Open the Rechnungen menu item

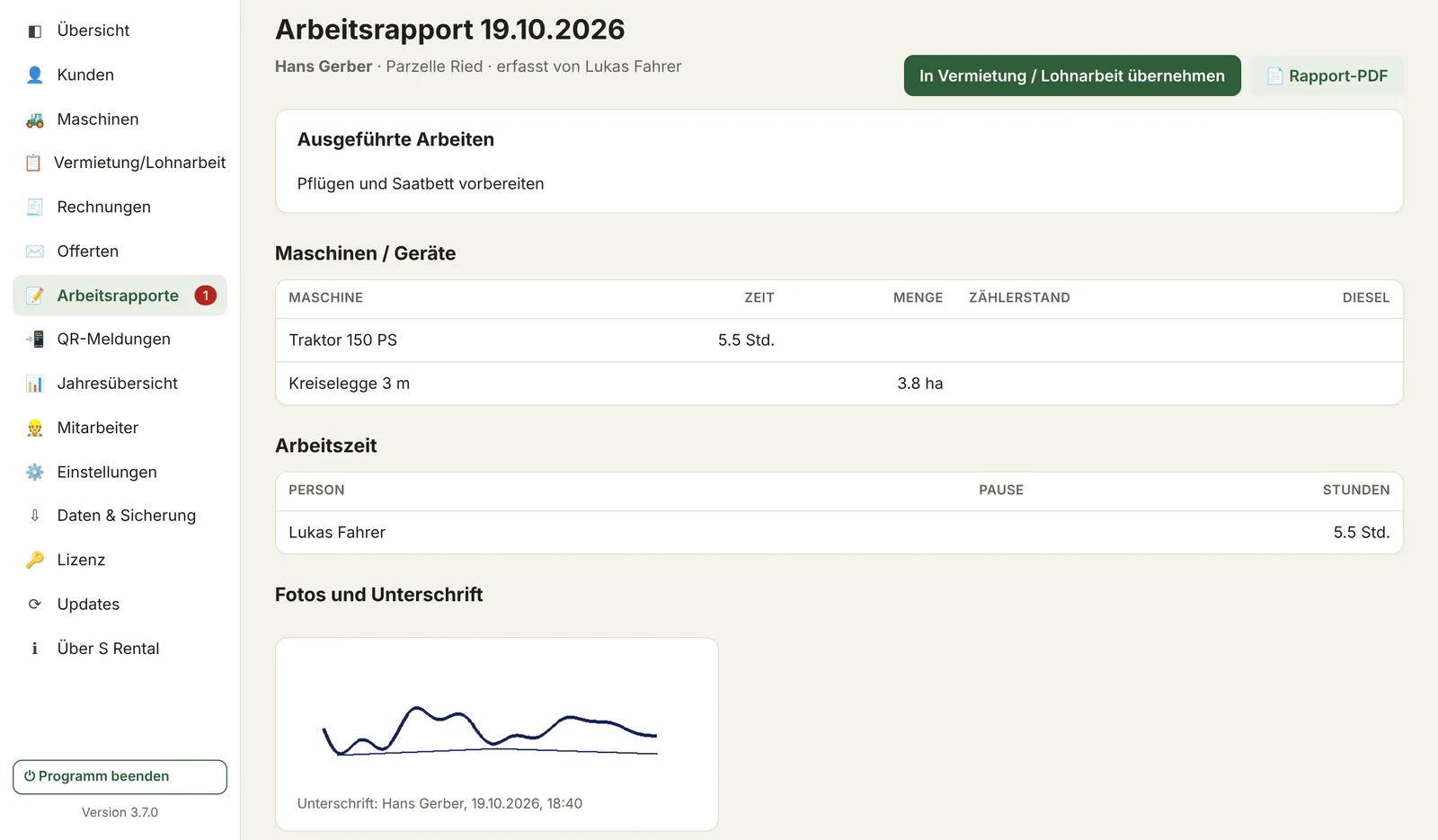point(120,207)
